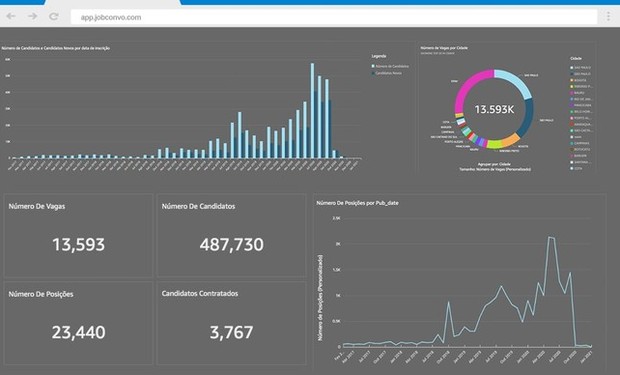This screenshot has height=375, width=620.
Task: Toggle the Número de Candidatos legend entry
Action: coord(390,66)
